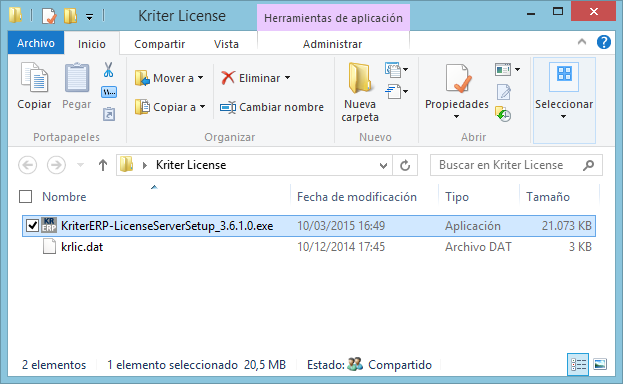Click Herramientas de aplicación contextual tab
This screenshot has width=623, height=384.
pyautogui.click(x=333, y=18)
